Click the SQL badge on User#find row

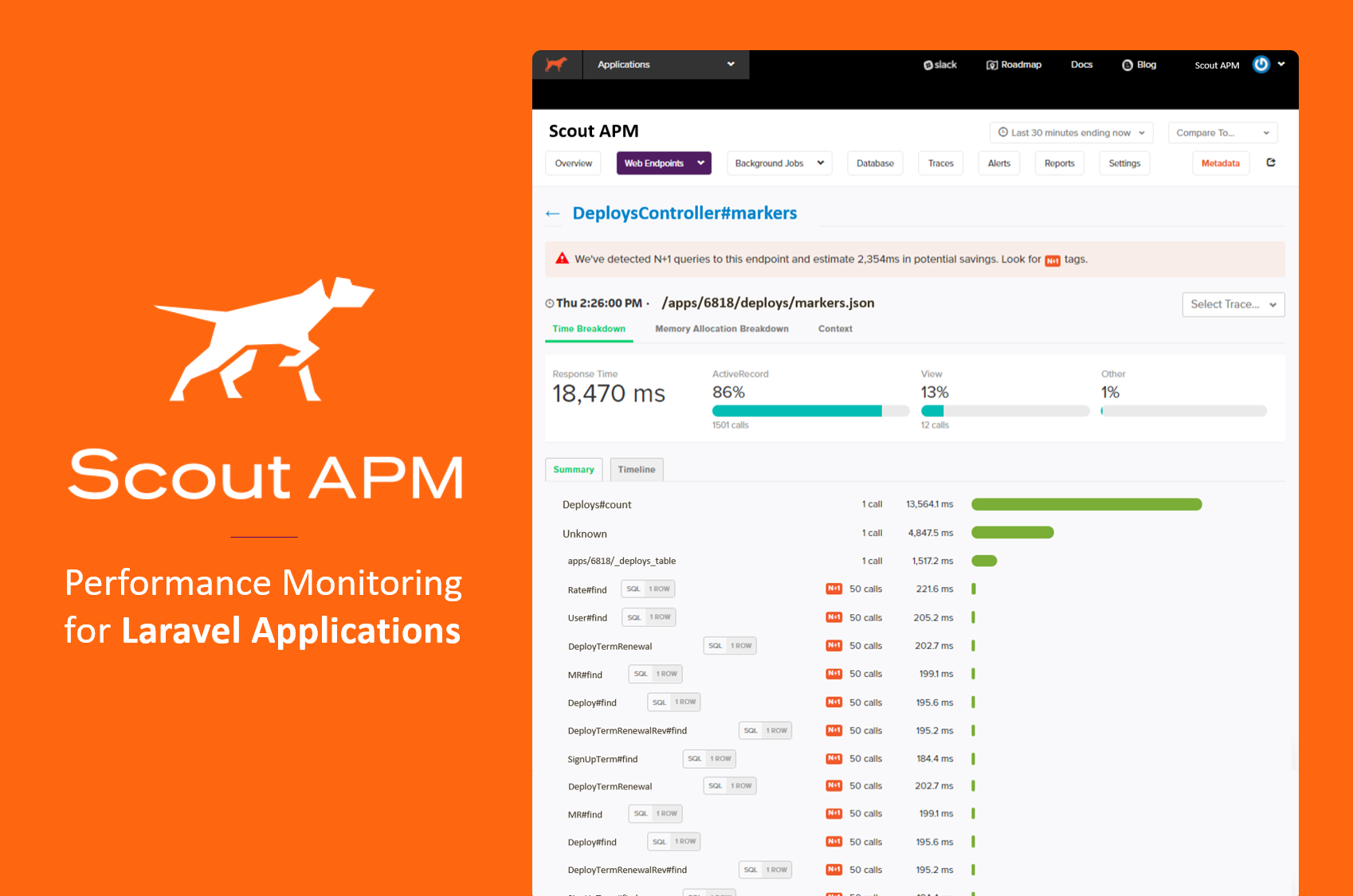pyautogui.click(x=633, y=617)
